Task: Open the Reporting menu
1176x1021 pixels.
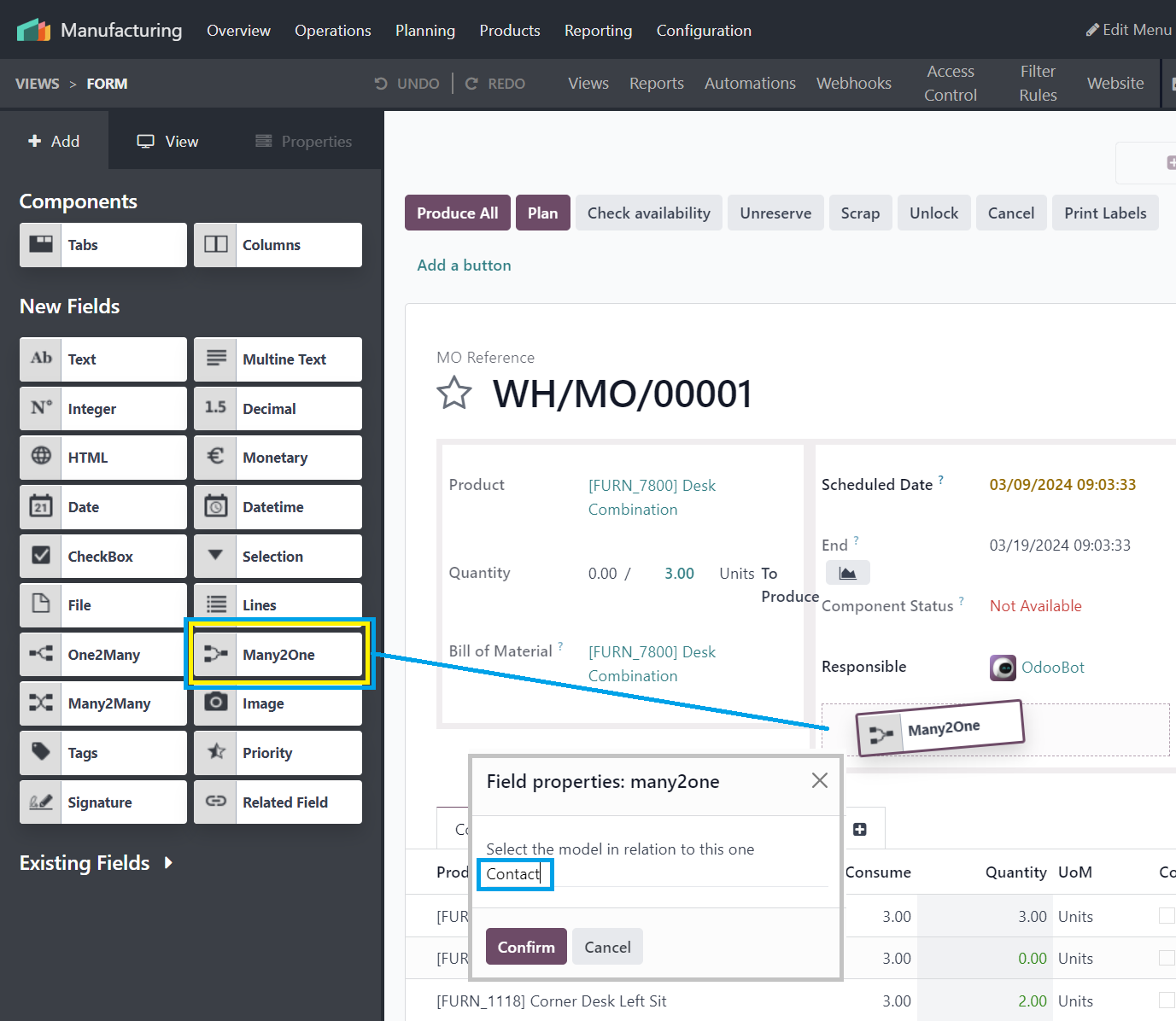Action: point(598,31)
